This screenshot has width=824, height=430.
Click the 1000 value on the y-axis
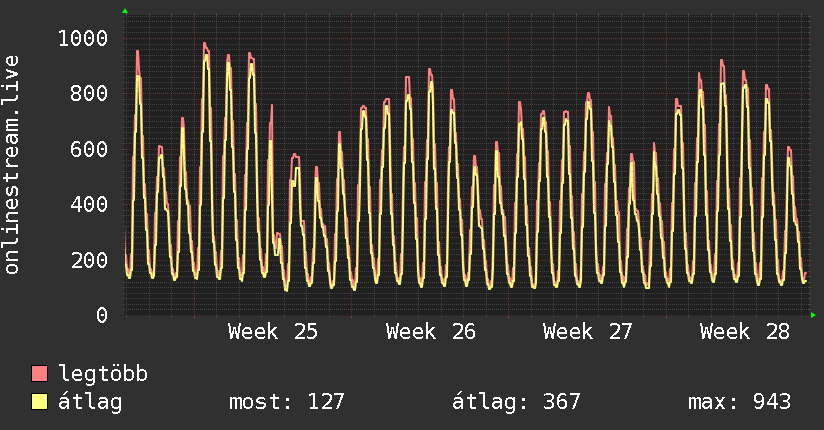(x=83, y=38)
